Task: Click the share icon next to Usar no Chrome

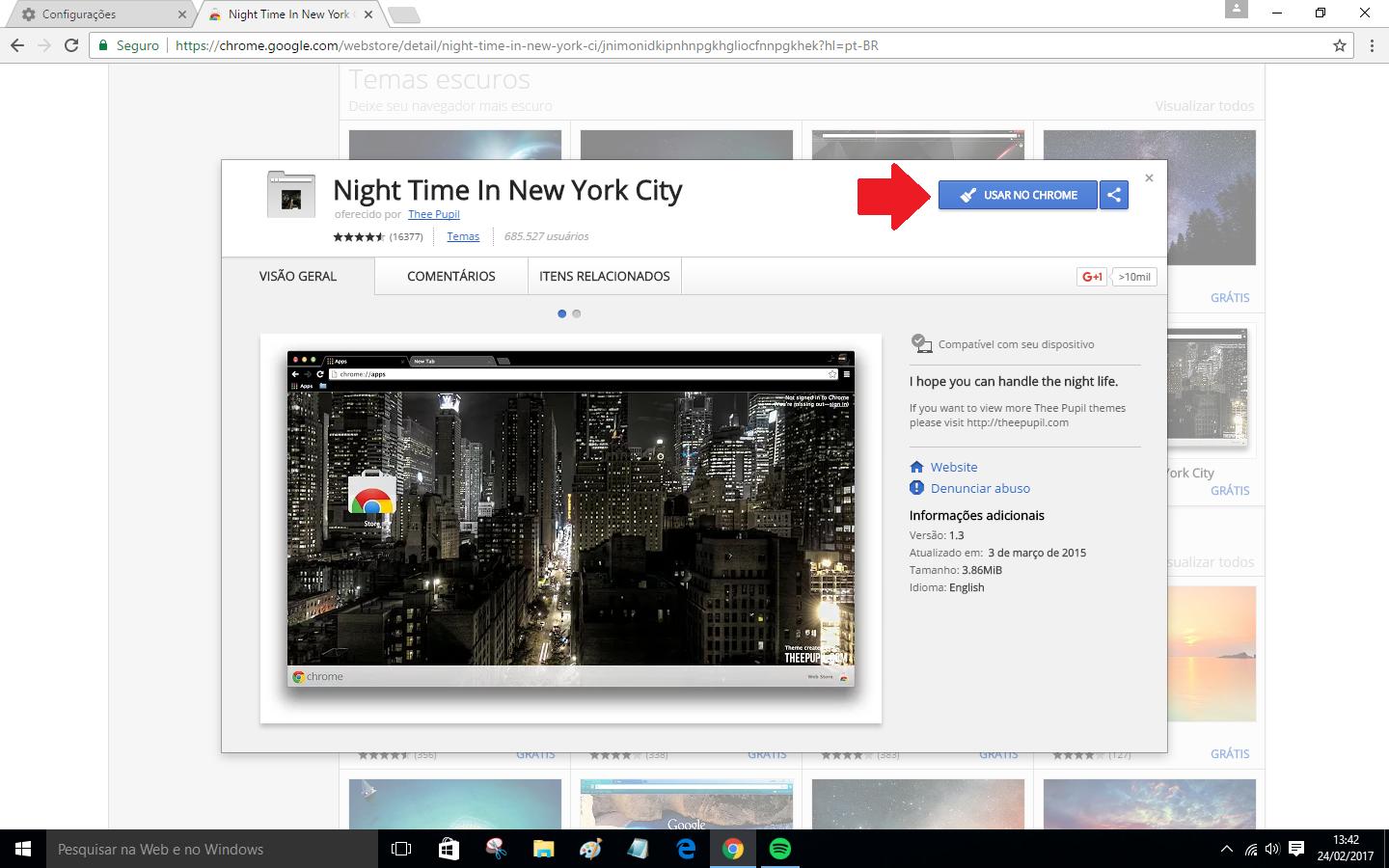Action: click(x=1114, y=195)
